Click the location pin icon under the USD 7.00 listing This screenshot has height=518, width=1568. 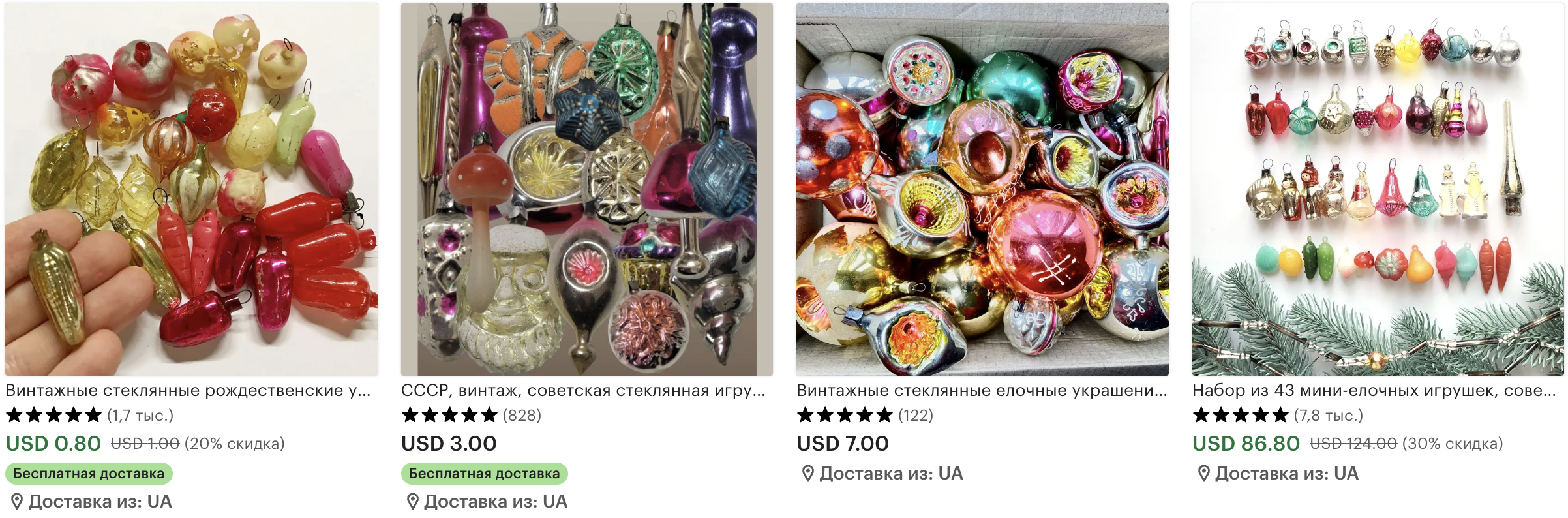(807, 474)
